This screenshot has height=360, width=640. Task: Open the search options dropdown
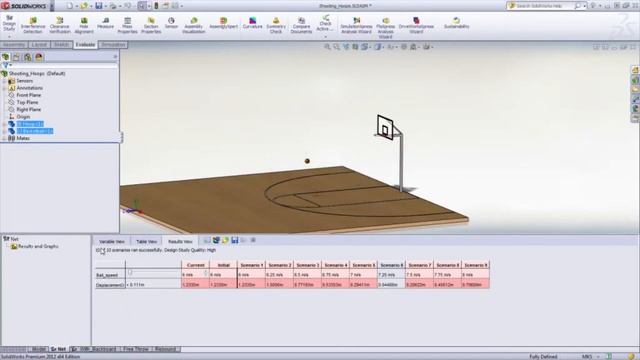pyautogui.click(x=584, y=6)
